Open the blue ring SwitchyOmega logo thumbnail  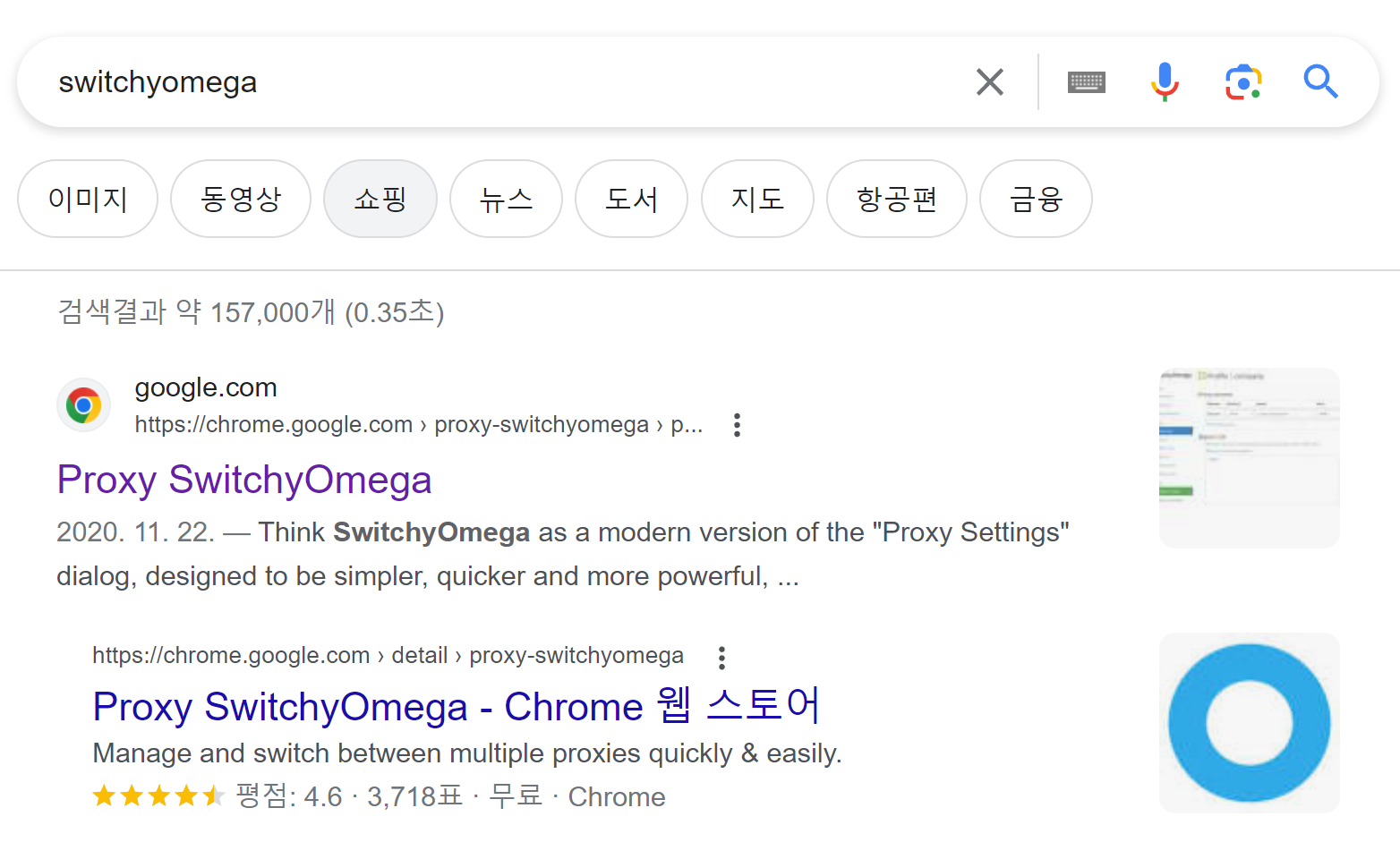click(1249, 723)
